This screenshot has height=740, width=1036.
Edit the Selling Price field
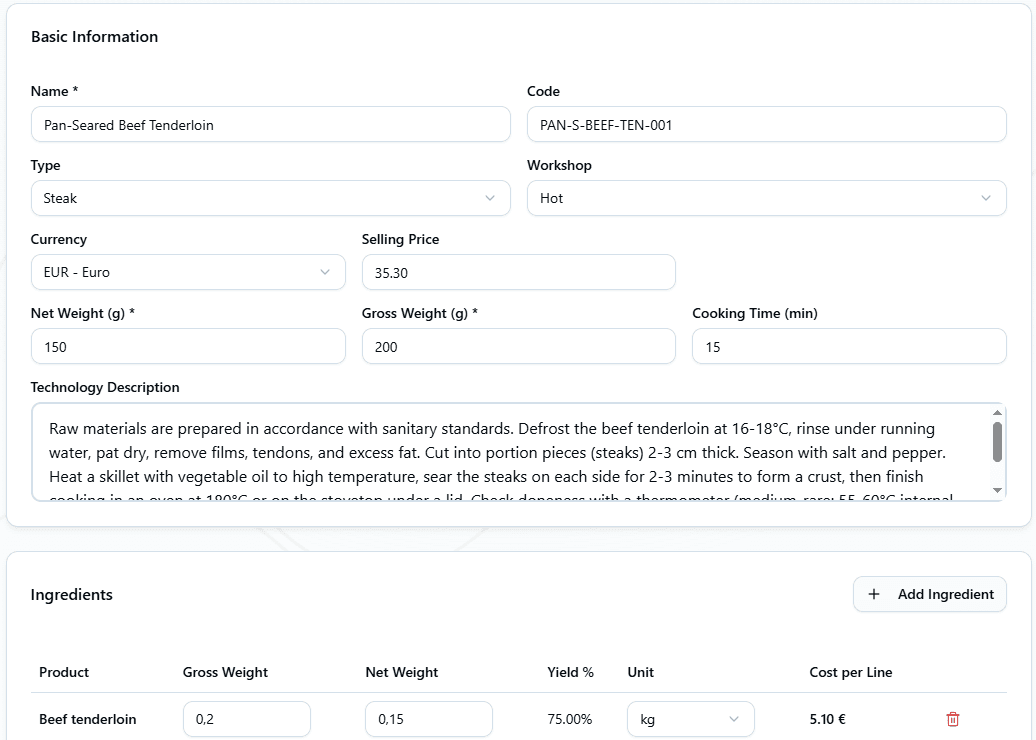(518, 272)
